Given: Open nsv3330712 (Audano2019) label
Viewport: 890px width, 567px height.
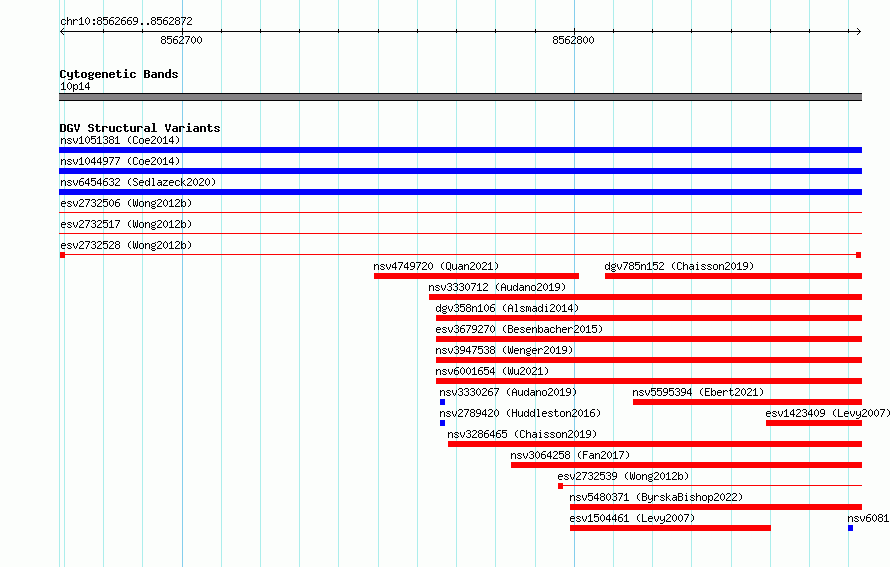Looking at the screenshot, I should coord(497,287).
